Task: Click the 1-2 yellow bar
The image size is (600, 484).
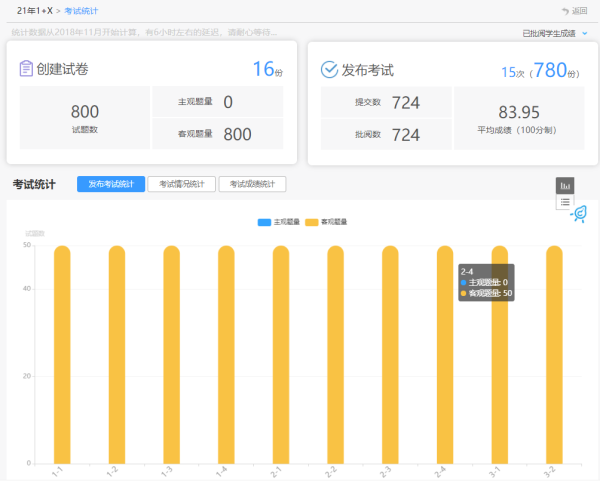Action: pyautogui.click(x=117, y=355)
